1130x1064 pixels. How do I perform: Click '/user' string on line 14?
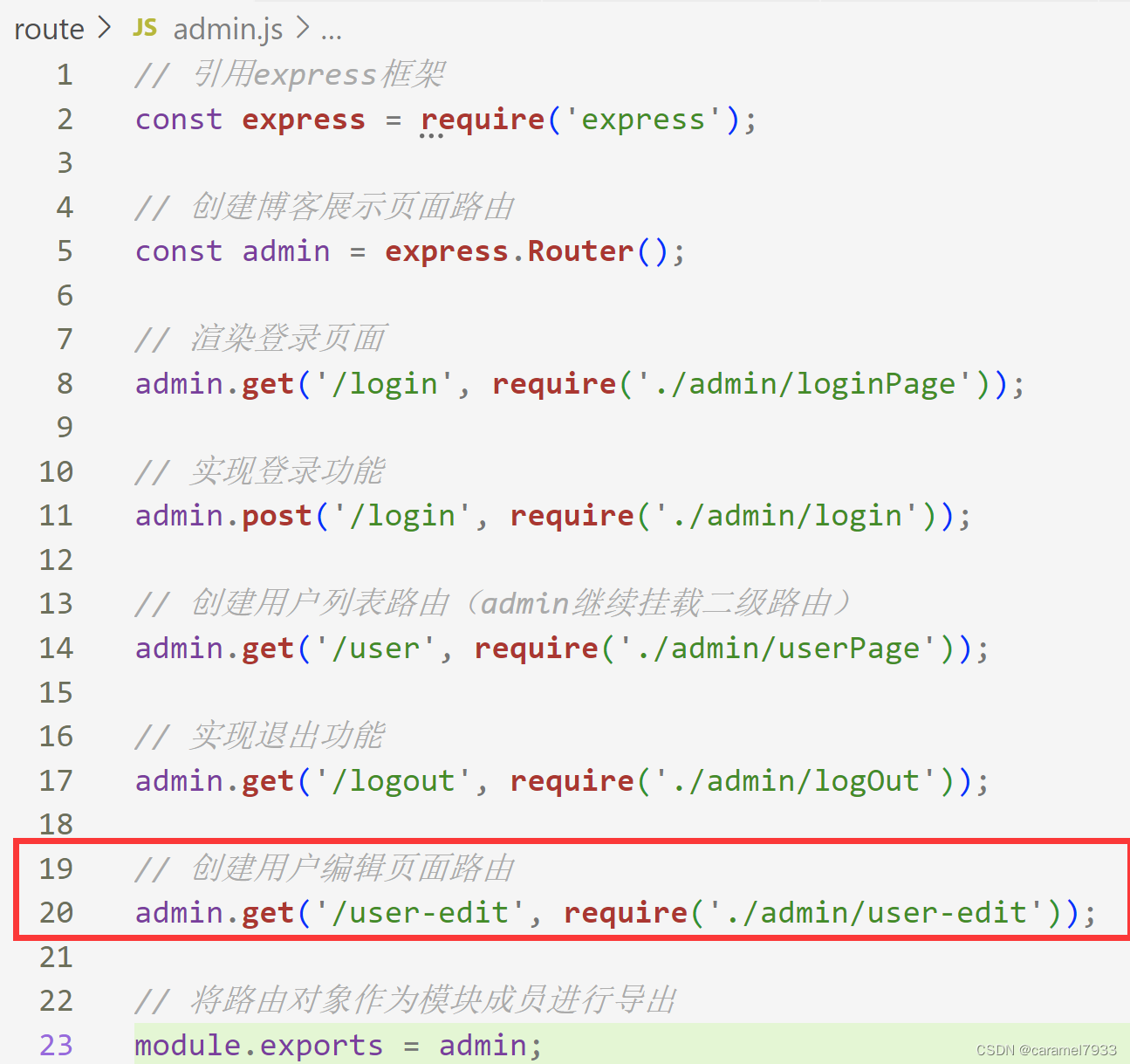(x=375, y=649)
